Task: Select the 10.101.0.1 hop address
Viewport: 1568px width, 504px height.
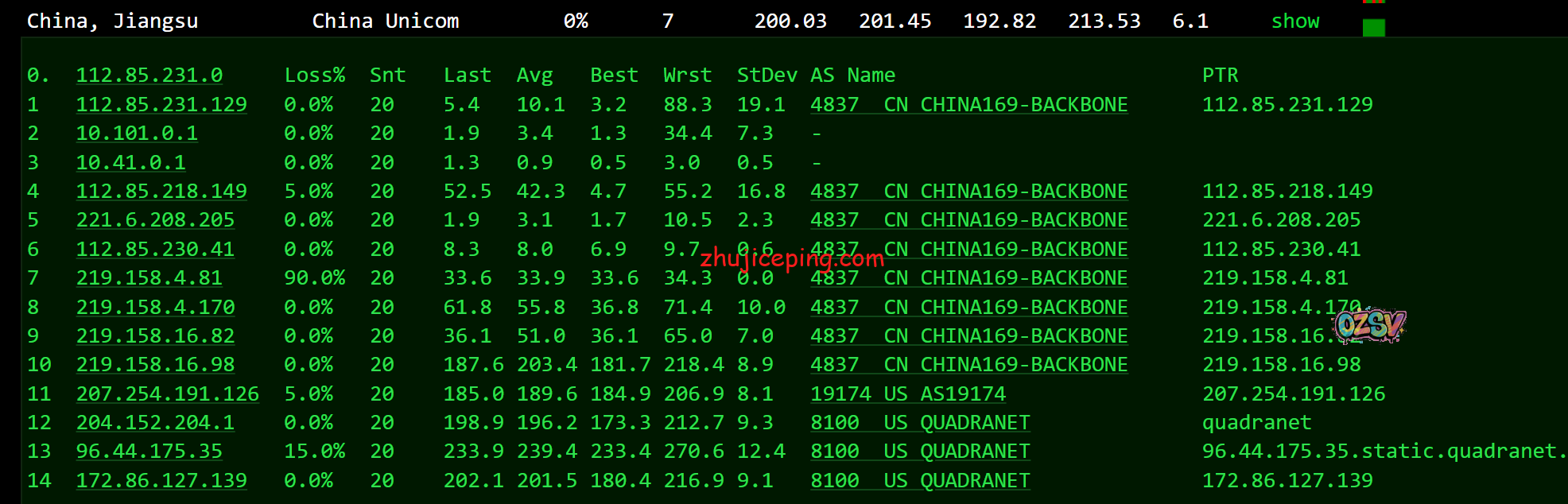Action: tap(137, 134)
